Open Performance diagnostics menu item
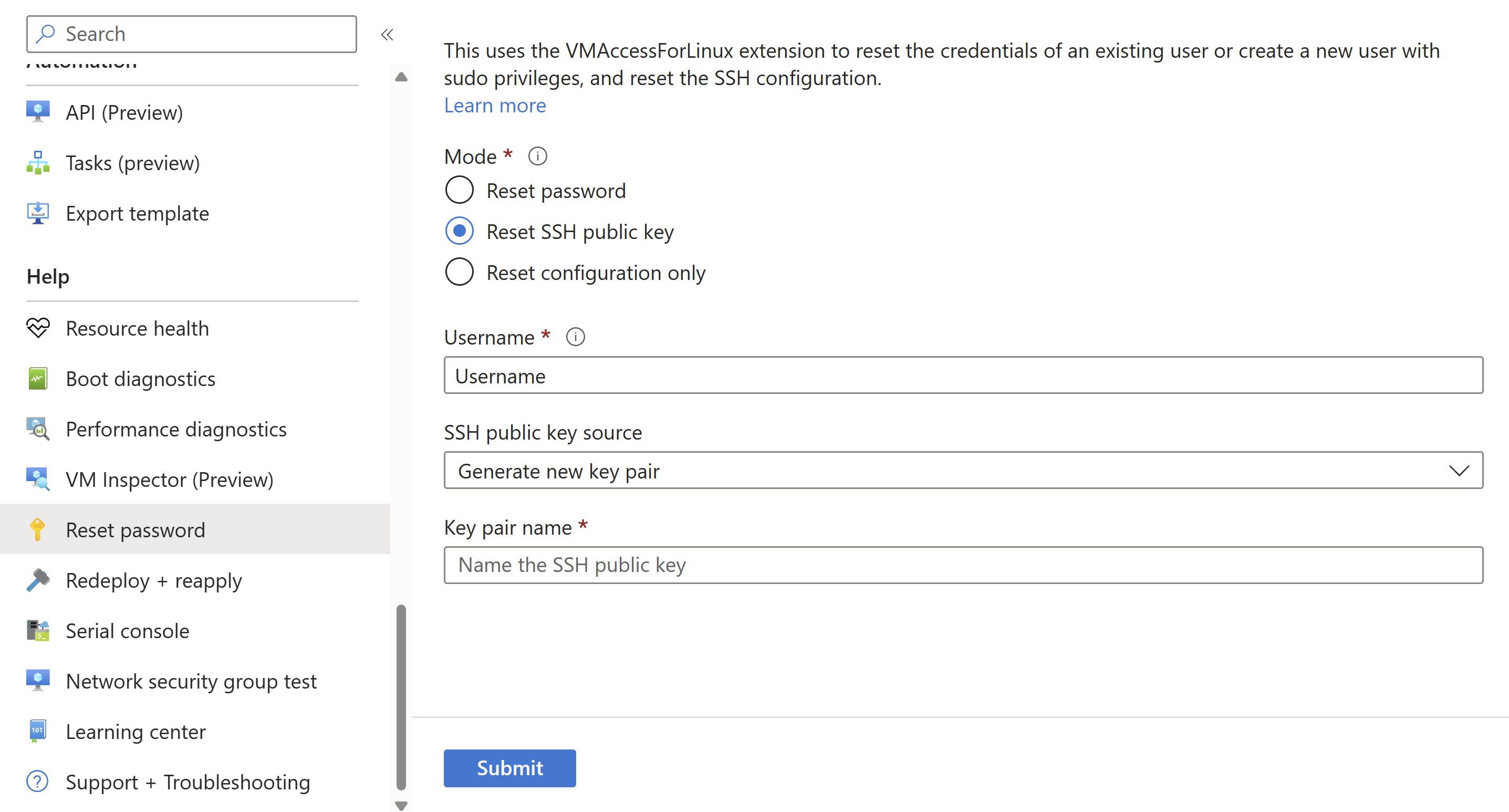 (x=176, y=429)
